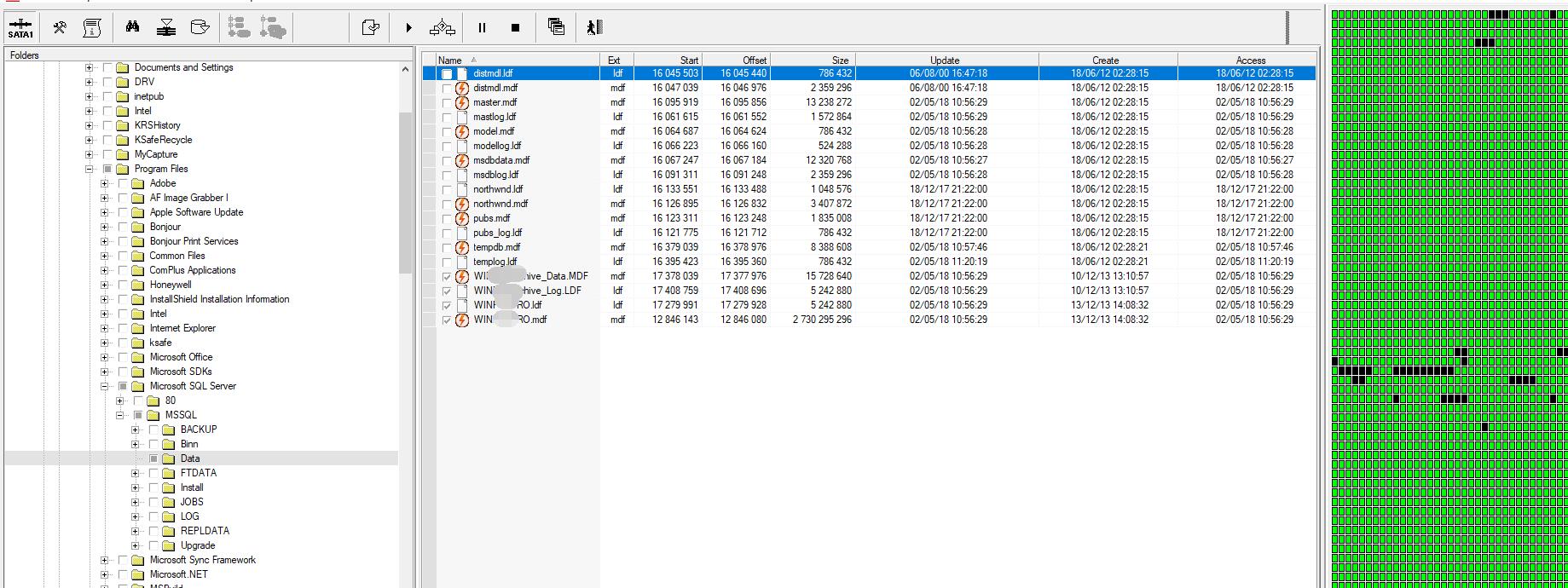Image resolution: width=1568 pixels, height=588 pixels.
Task: Check the master.mdf file checkbox
Action: pyautogui.click(x=447, y=103)
